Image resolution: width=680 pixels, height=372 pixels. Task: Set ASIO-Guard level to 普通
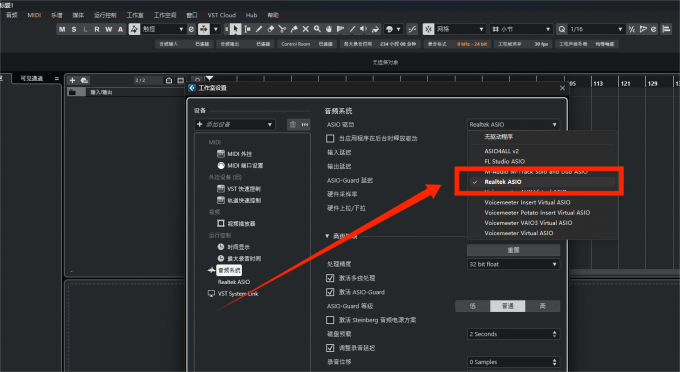507,306
